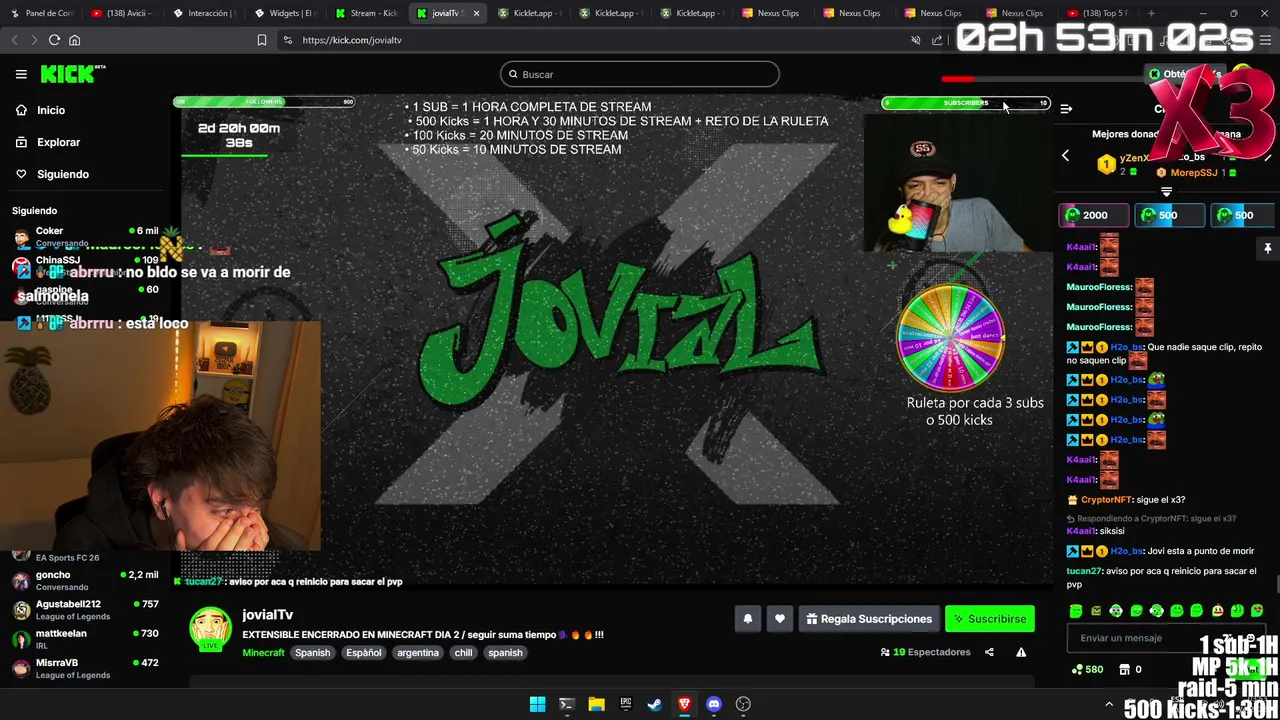
Task: Click the report warning icon
Action: (x=1021, y=652)
